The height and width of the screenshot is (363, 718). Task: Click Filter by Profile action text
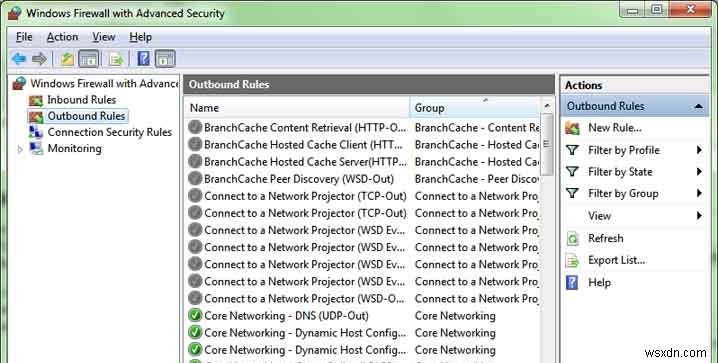[x=624, y=150]
